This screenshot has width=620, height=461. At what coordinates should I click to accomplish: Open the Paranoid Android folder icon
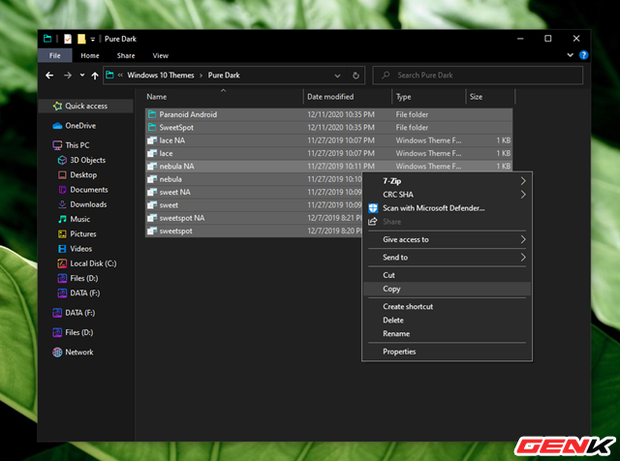point(152,114)
